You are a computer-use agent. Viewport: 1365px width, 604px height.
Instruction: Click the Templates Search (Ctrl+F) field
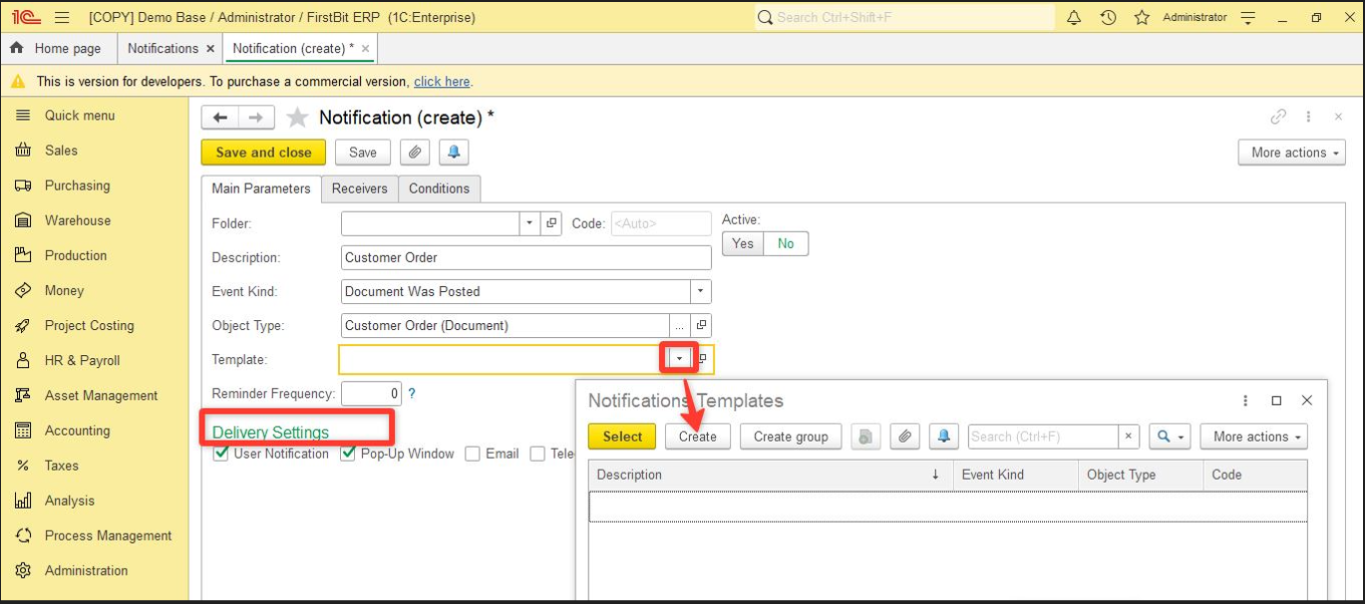(x=1043, y=436)
